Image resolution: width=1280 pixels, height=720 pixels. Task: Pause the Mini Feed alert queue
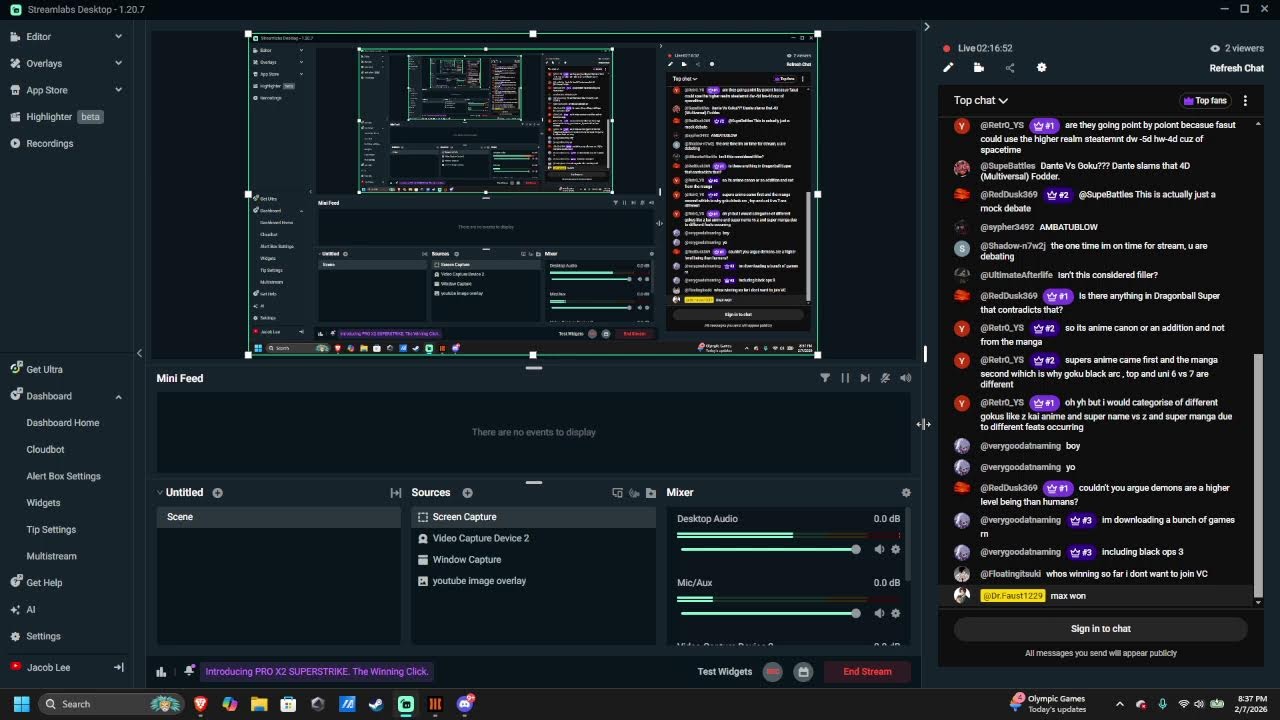(x=845, y=378)
